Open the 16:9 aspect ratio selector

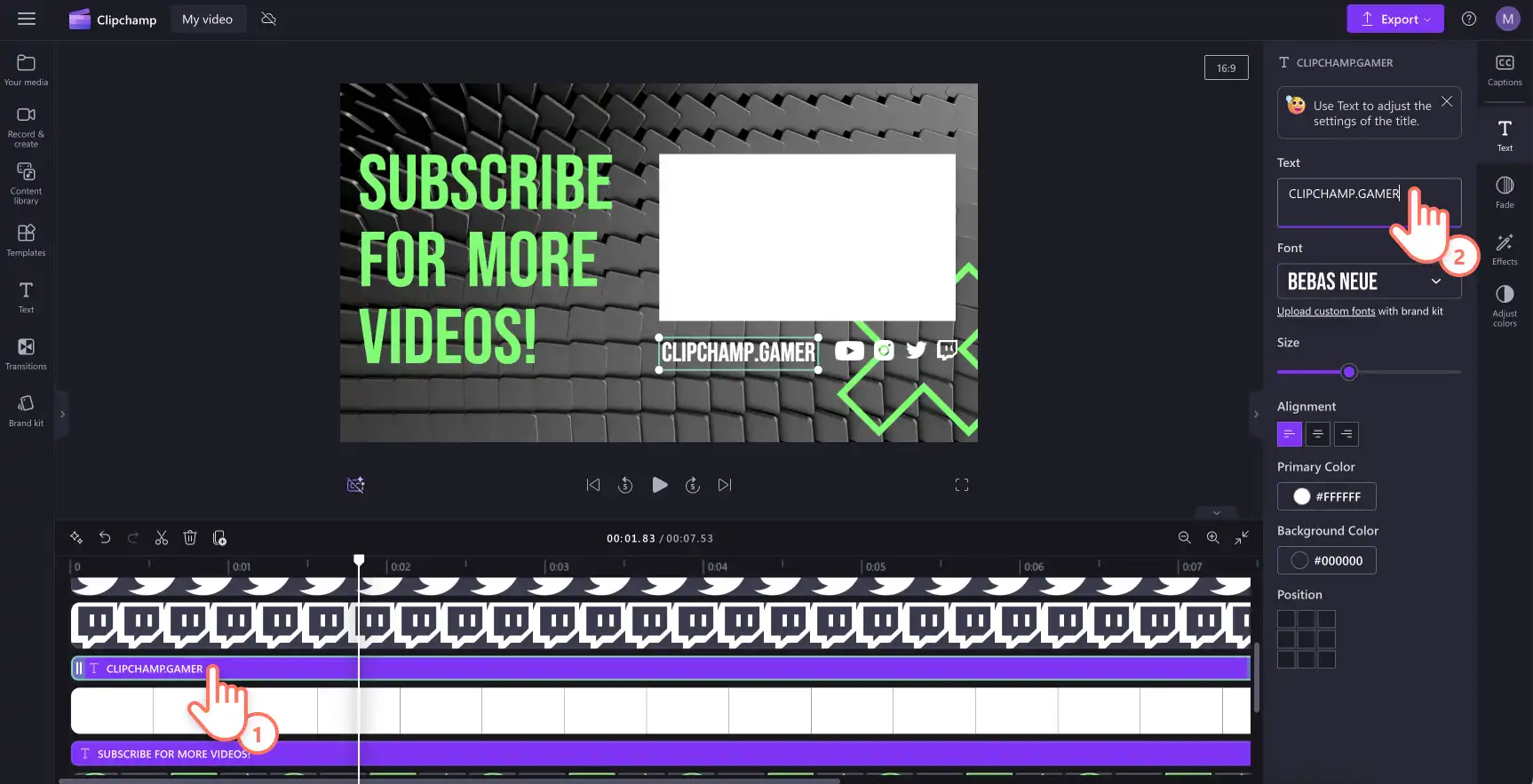click(x=1226, y=68)
